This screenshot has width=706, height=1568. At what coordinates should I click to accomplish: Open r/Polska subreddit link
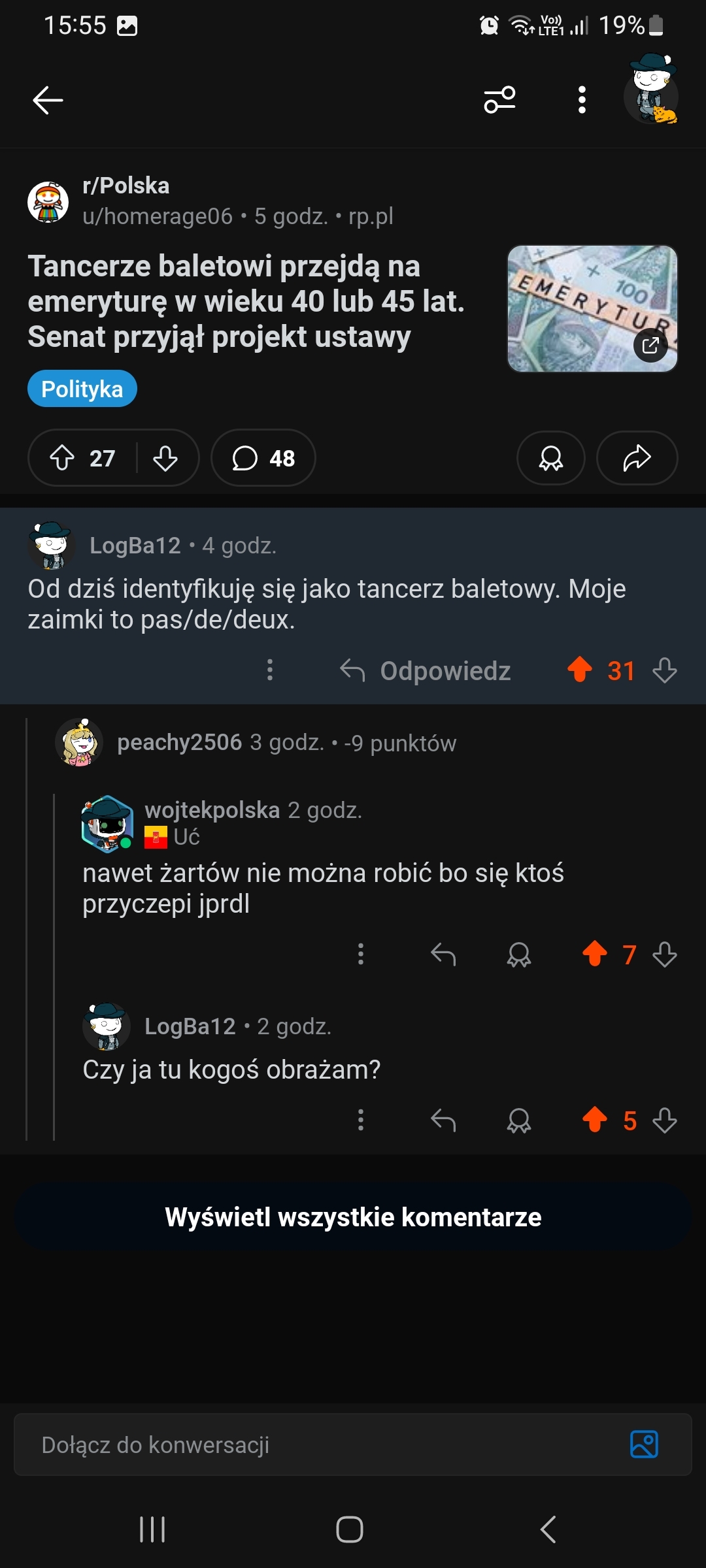[x=126, y=186]
